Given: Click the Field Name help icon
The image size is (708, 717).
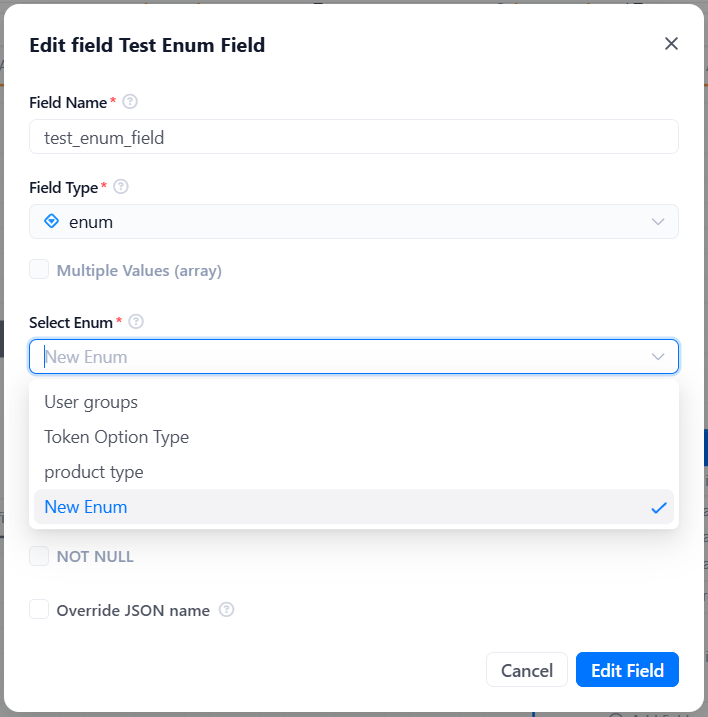Looking at the screenshot, I should 130,102.
